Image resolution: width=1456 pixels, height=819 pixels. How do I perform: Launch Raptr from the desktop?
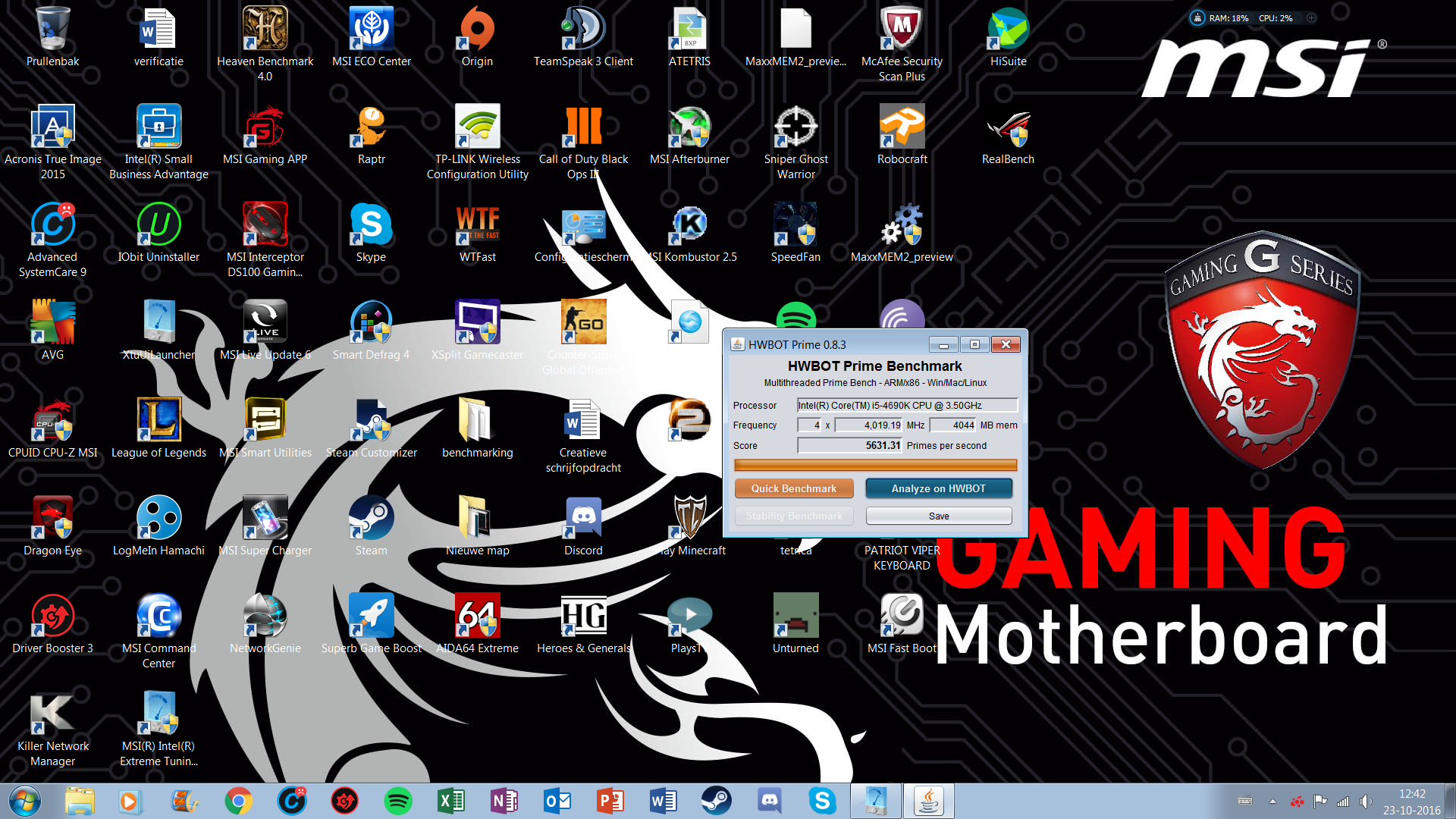click(371, 134)
